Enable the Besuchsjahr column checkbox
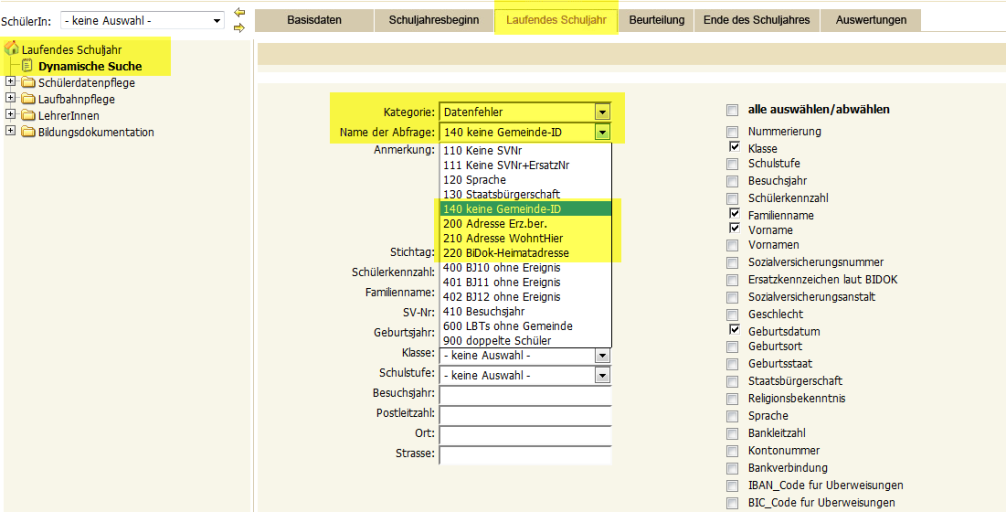 pos(732,182)
